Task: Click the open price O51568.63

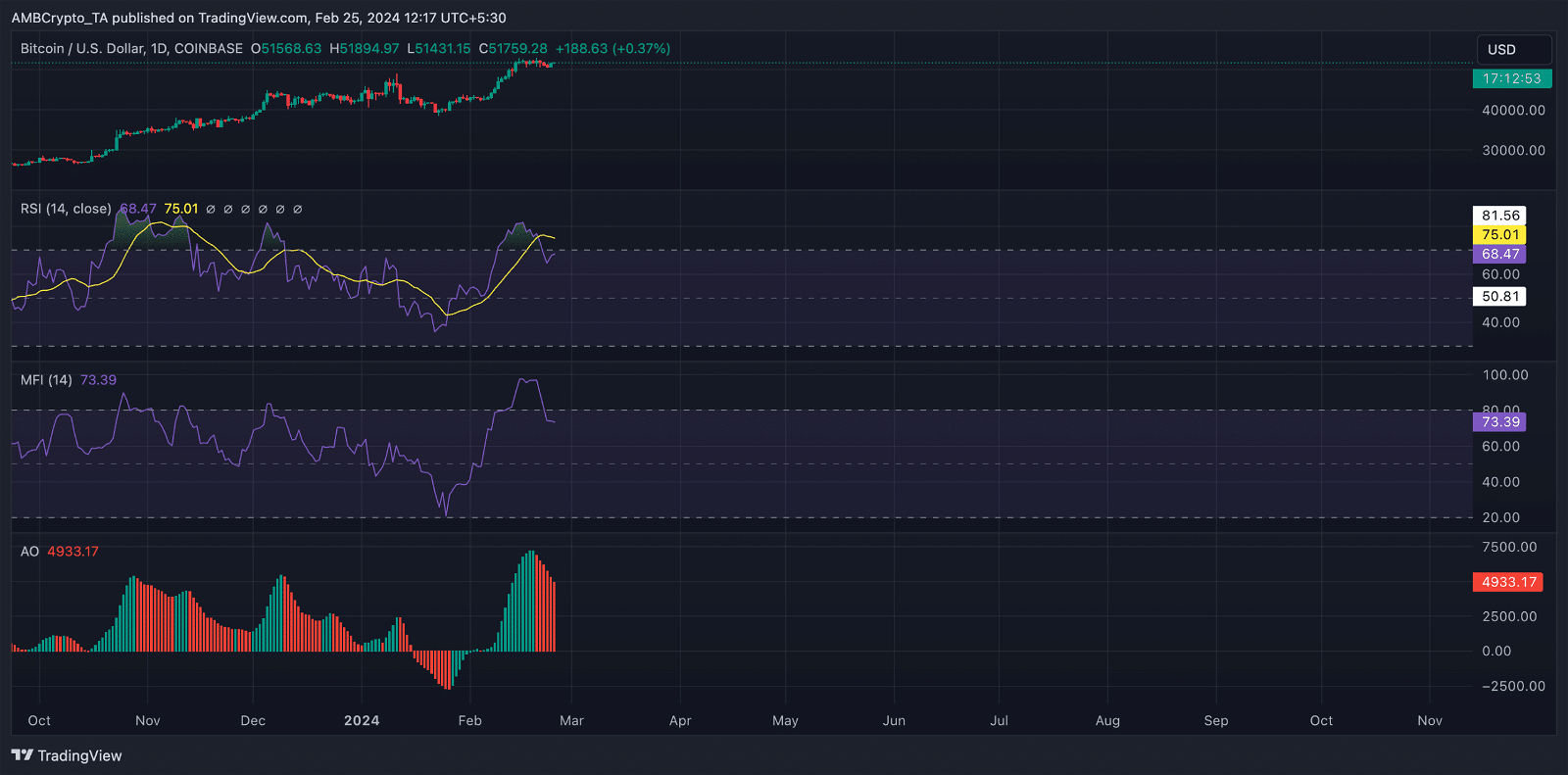Action: click(x=286, y=48)
